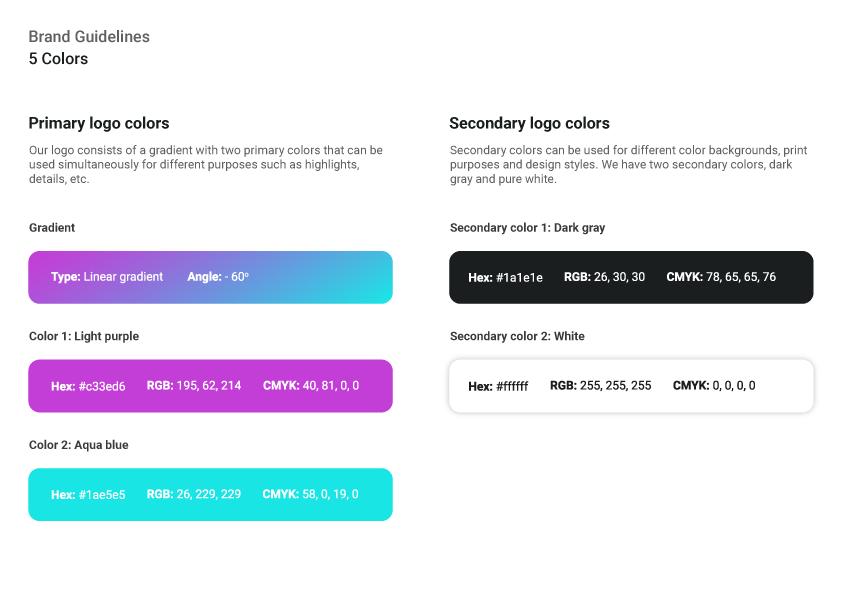
Task: Select the CMYK 58, 0, 19, 0 value
Action: click(x=310, y=495)
